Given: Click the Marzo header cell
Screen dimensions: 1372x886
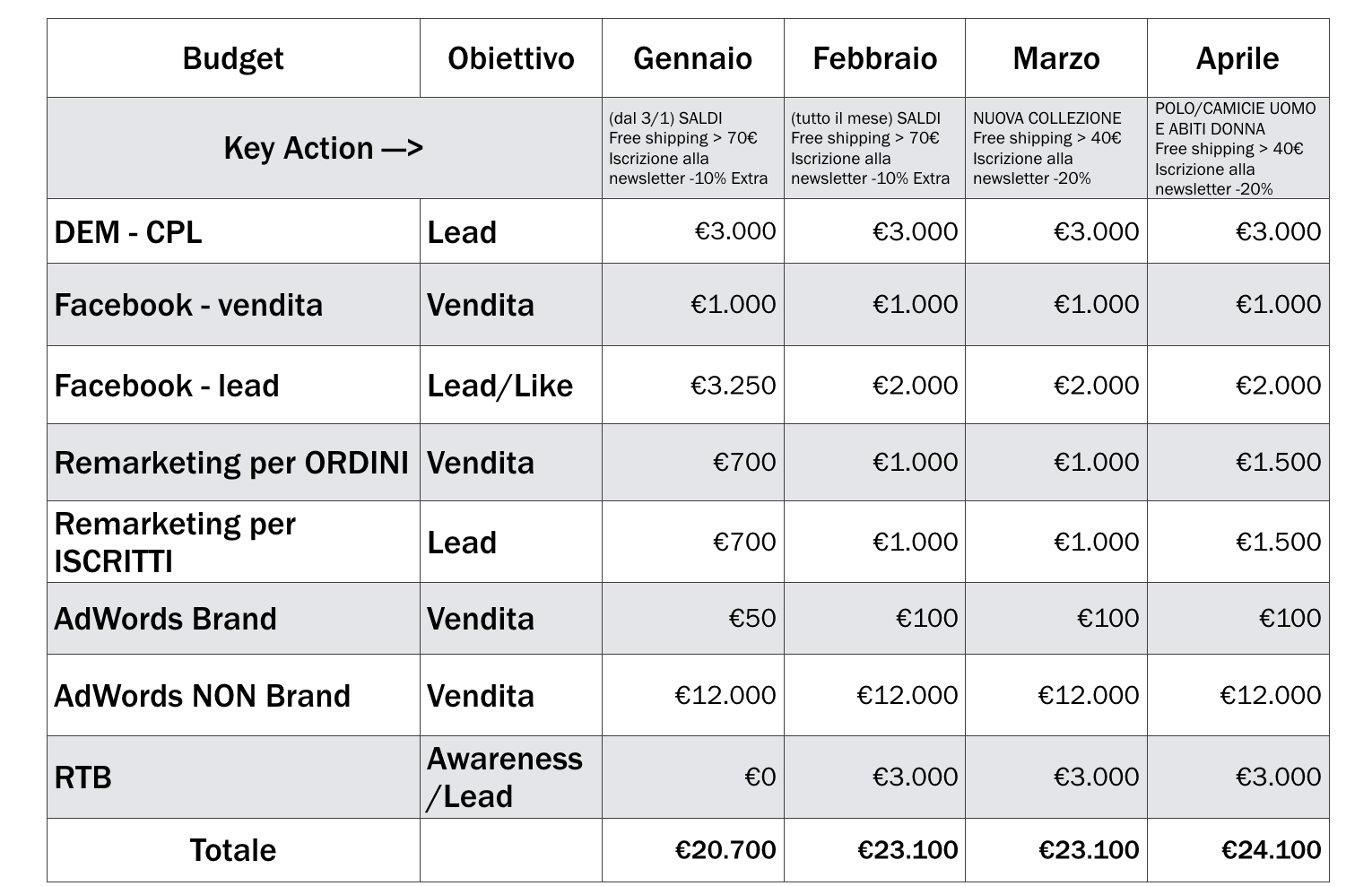Looking at the screenshot, I should click(x=1055, y=59).
